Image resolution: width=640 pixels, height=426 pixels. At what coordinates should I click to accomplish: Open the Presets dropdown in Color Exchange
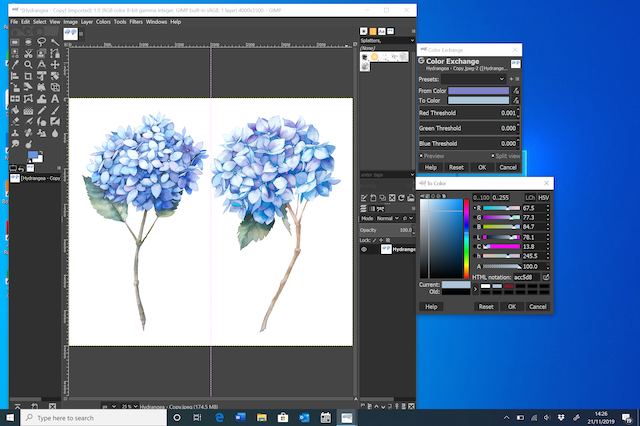[x=477, y=78]
